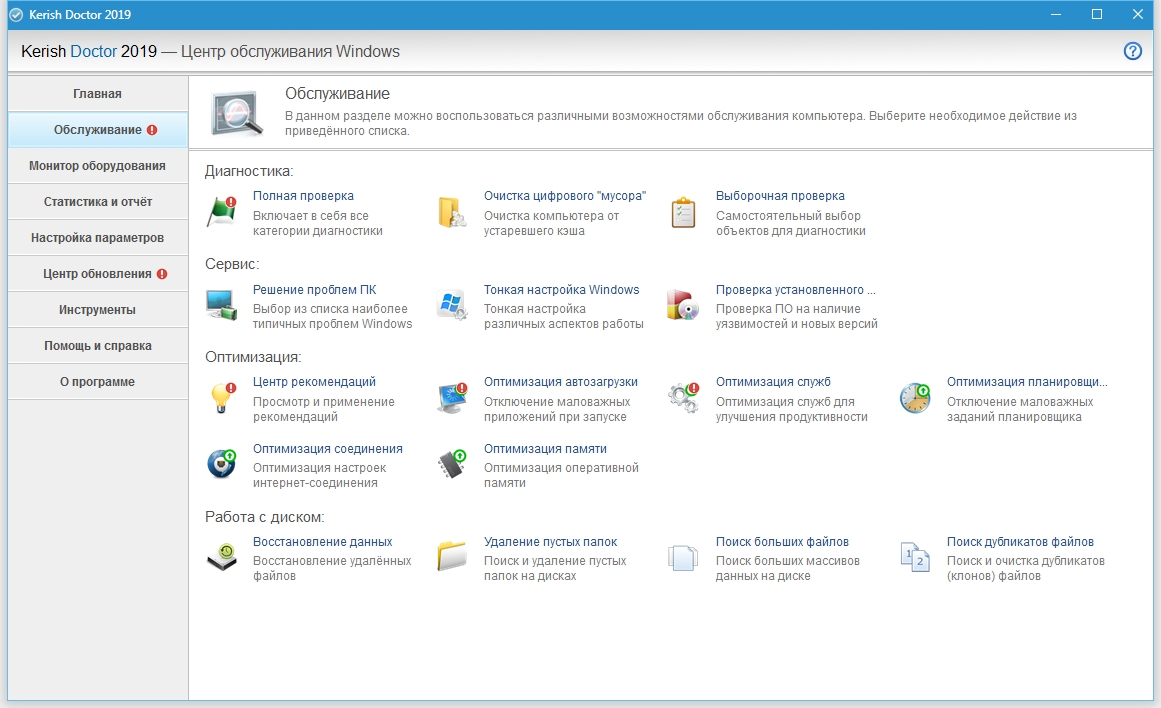Switch to the Главная tab
This screenshot has height=708, width=1161.
(97, 94)
